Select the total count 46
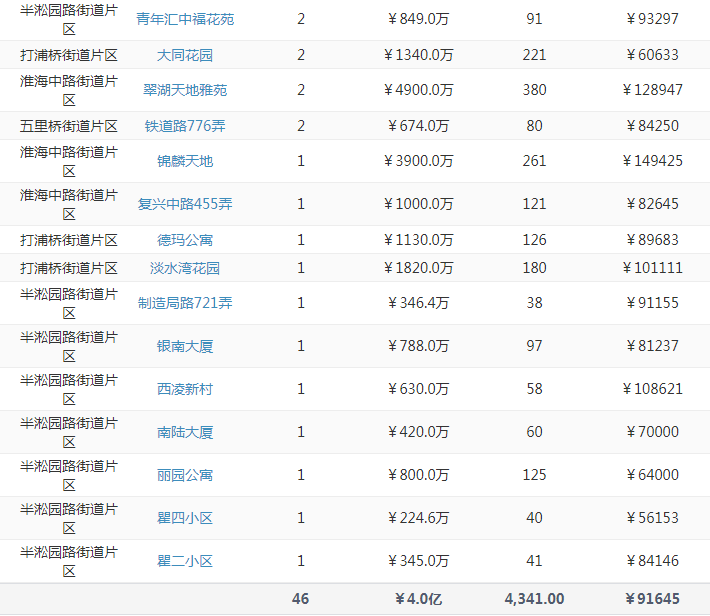Image resolution: width=710 pixels, height=616 pixels. (x=301, y=599)
